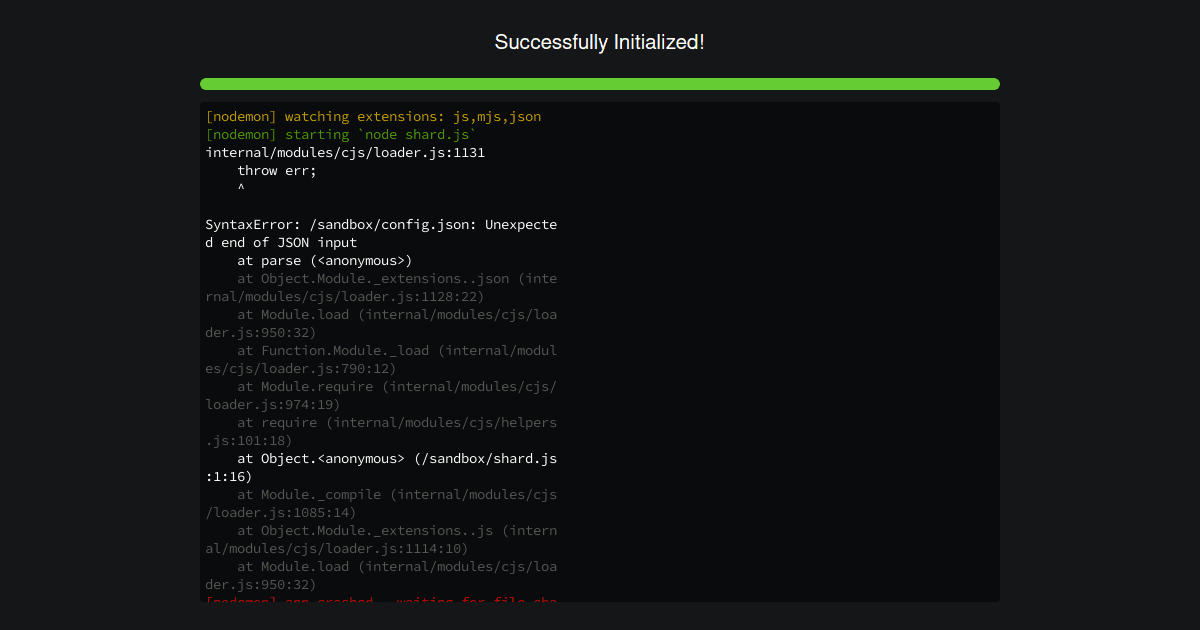Click the red app crashed nodemon message
Image resolution: width=1200 pixels, height=630 pixels.
(380, 601)
